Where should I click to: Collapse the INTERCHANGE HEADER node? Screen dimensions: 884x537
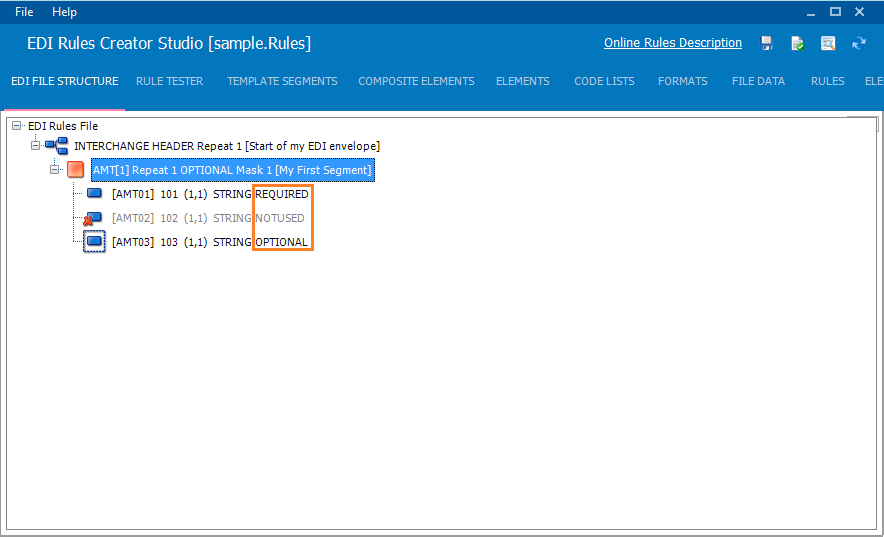point(35,145)
